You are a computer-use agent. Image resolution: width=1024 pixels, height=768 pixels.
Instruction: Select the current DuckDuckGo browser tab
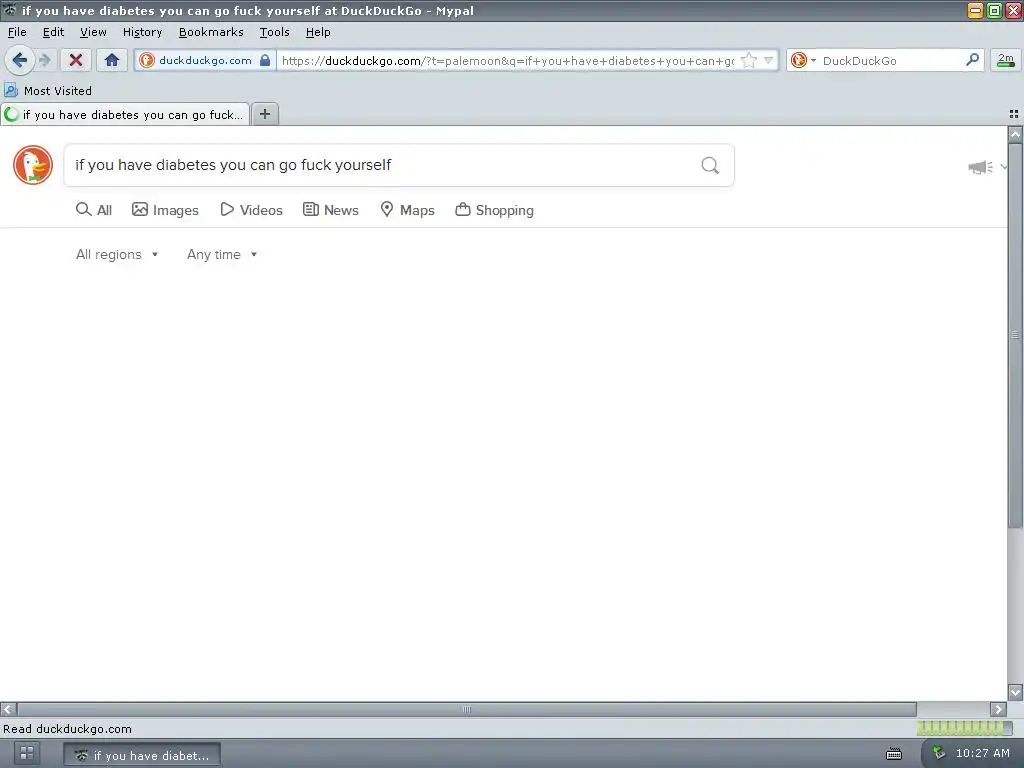pyautogui.click(x=125, y=114)
